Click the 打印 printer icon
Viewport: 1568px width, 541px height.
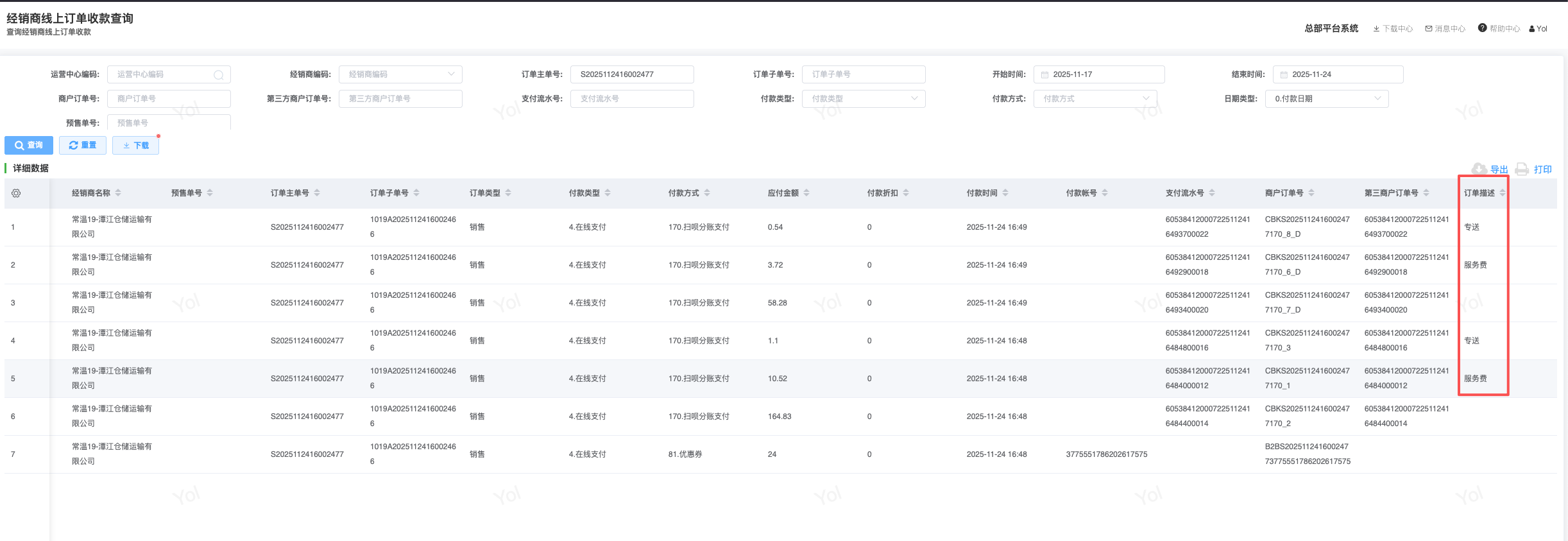[1521, 169]
